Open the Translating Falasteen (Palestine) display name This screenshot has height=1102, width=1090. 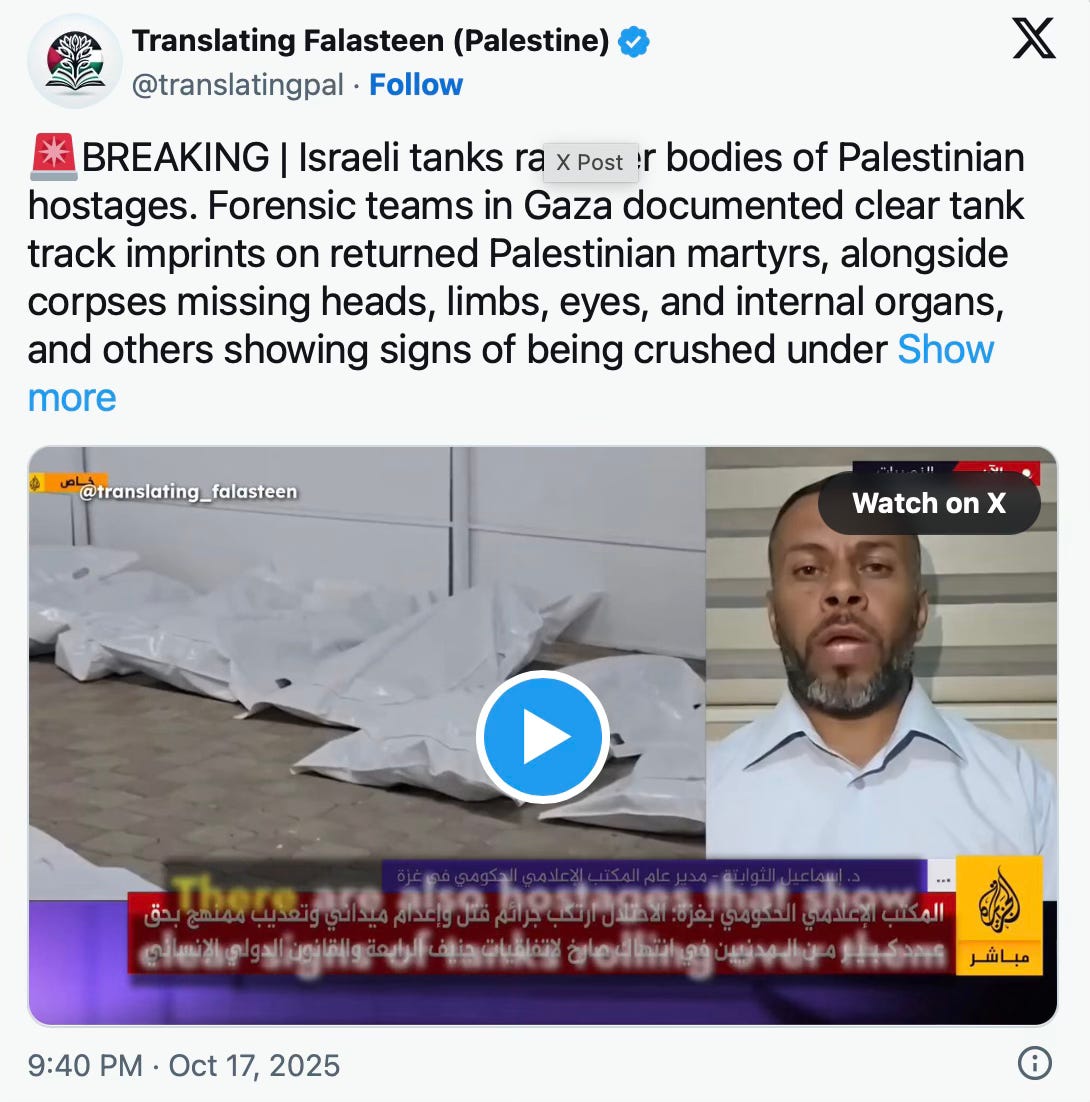tap(370, 41)
